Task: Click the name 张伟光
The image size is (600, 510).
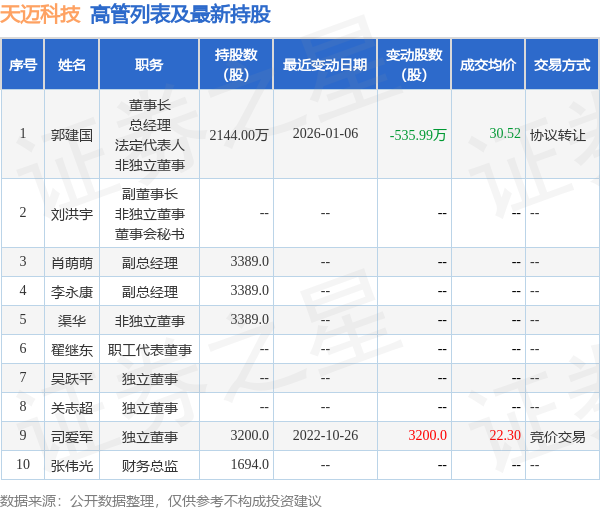Action: (x=72, y=466)
